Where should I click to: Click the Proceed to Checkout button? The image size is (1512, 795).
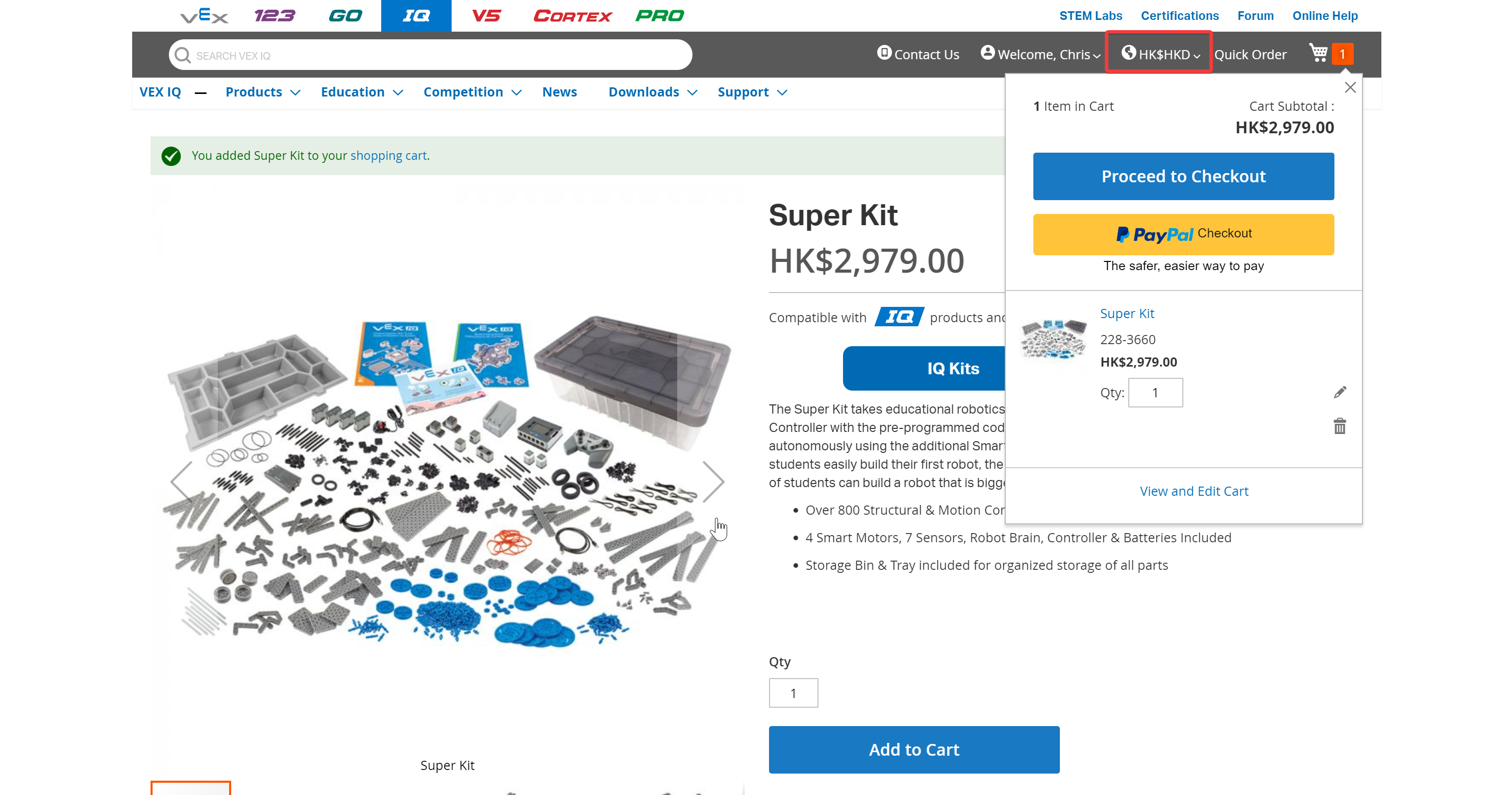[1183, 176]
